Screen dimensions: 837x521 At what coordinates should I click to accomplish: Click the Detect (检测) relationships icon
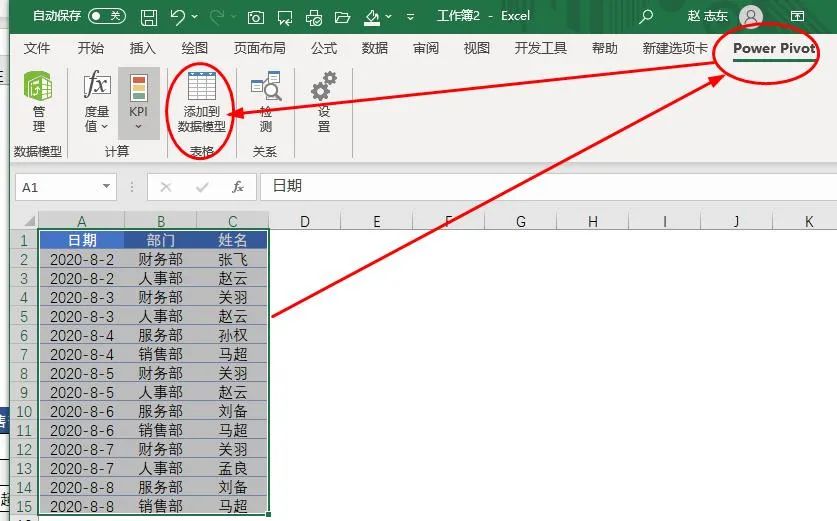click(x=265, y=102)
